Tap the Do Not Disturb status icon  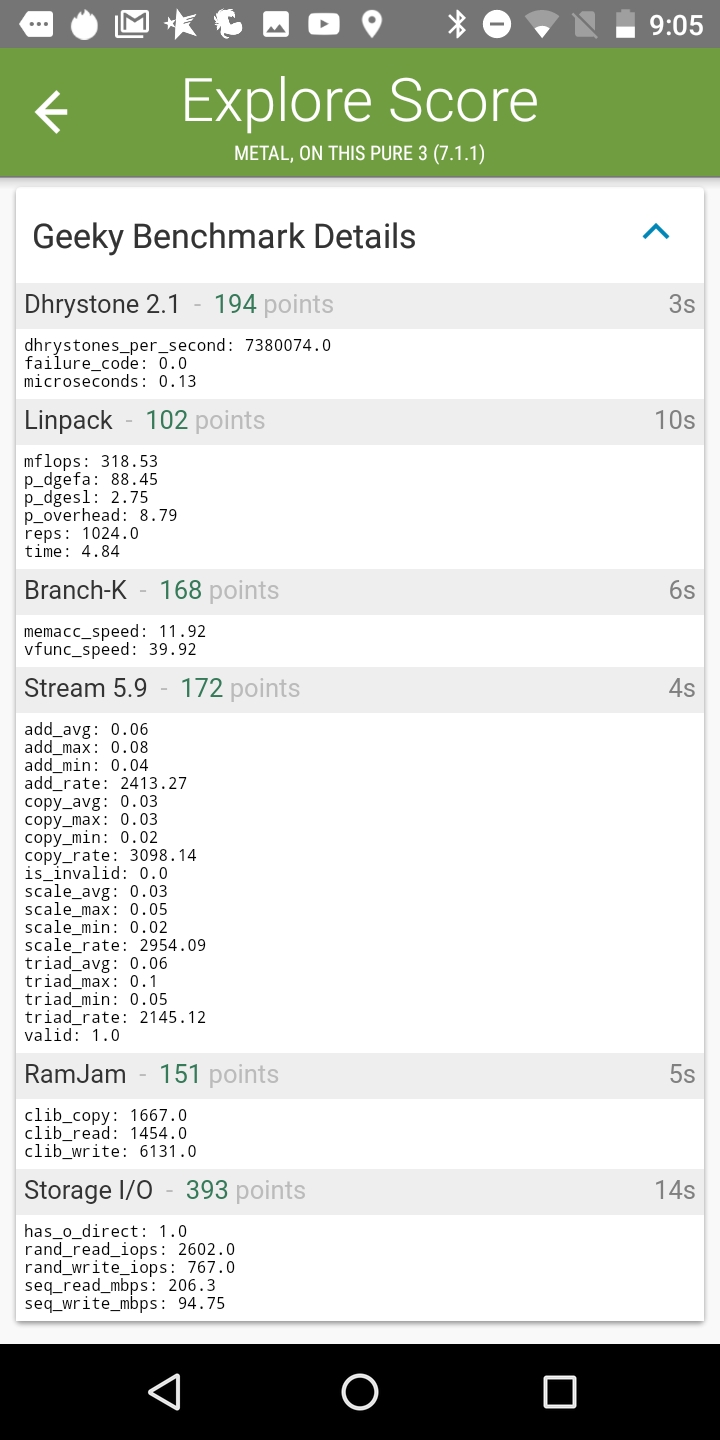[497, 24]
